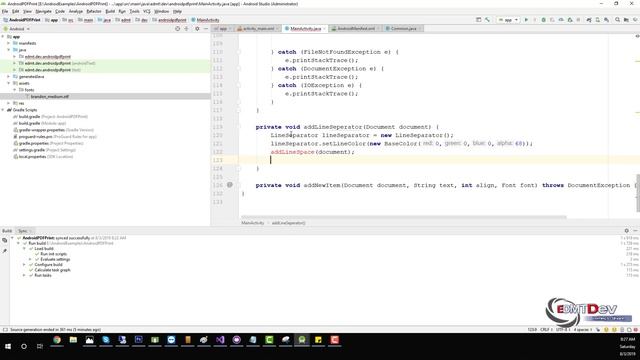Click the Make Project hammer icon
Screen dimensions: 640x360
pos(487,20)
